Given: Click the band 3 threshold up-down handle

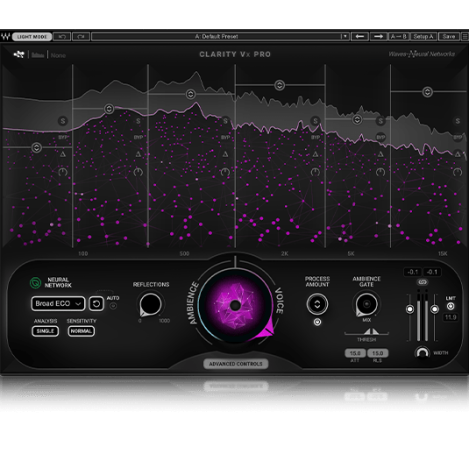Looking at the screenshot, I should point(190,94).
